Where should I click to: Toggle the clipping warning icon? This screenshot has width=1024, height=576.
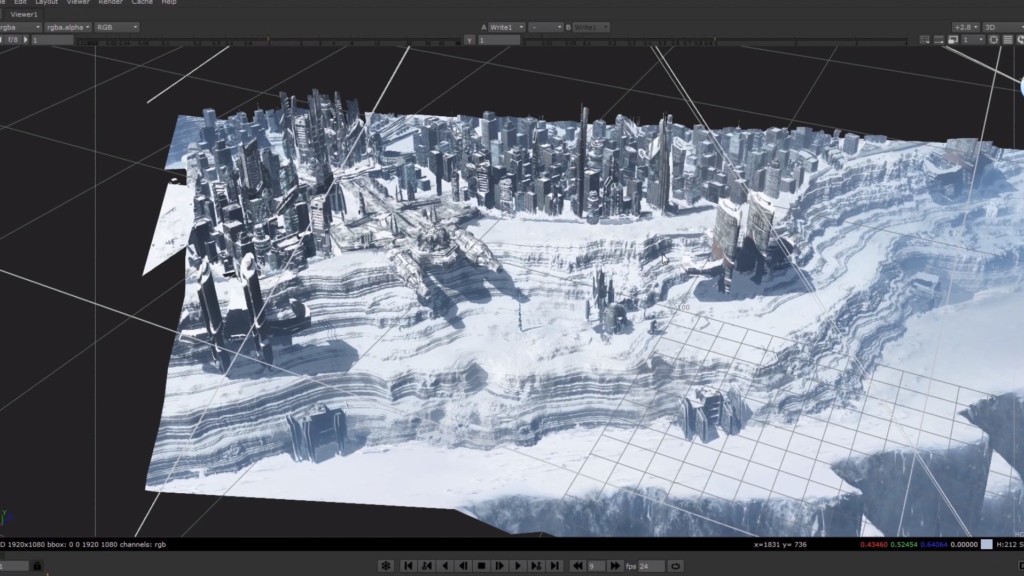(938, 40)
